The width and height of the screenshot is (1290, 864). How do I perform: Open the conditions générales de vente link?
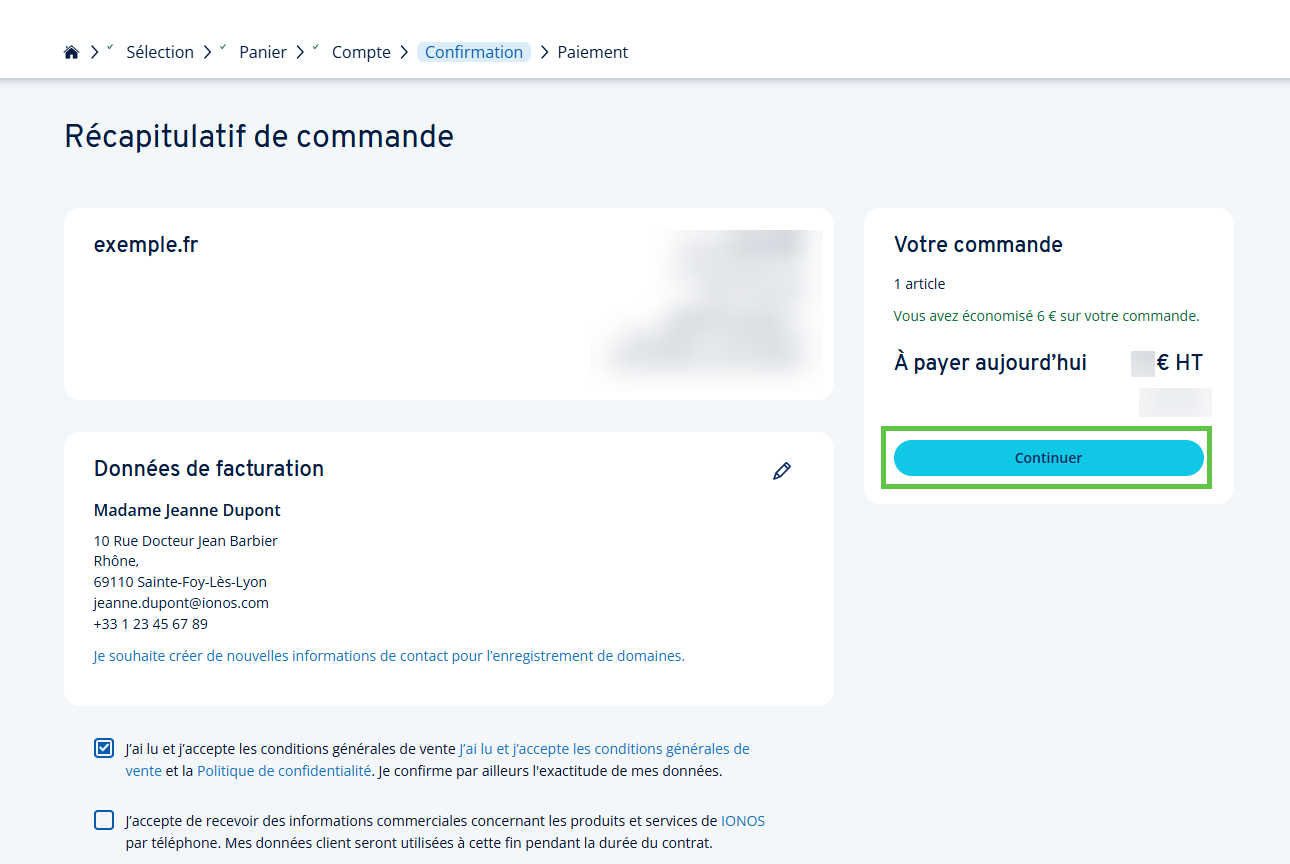[x=604, y=749]
